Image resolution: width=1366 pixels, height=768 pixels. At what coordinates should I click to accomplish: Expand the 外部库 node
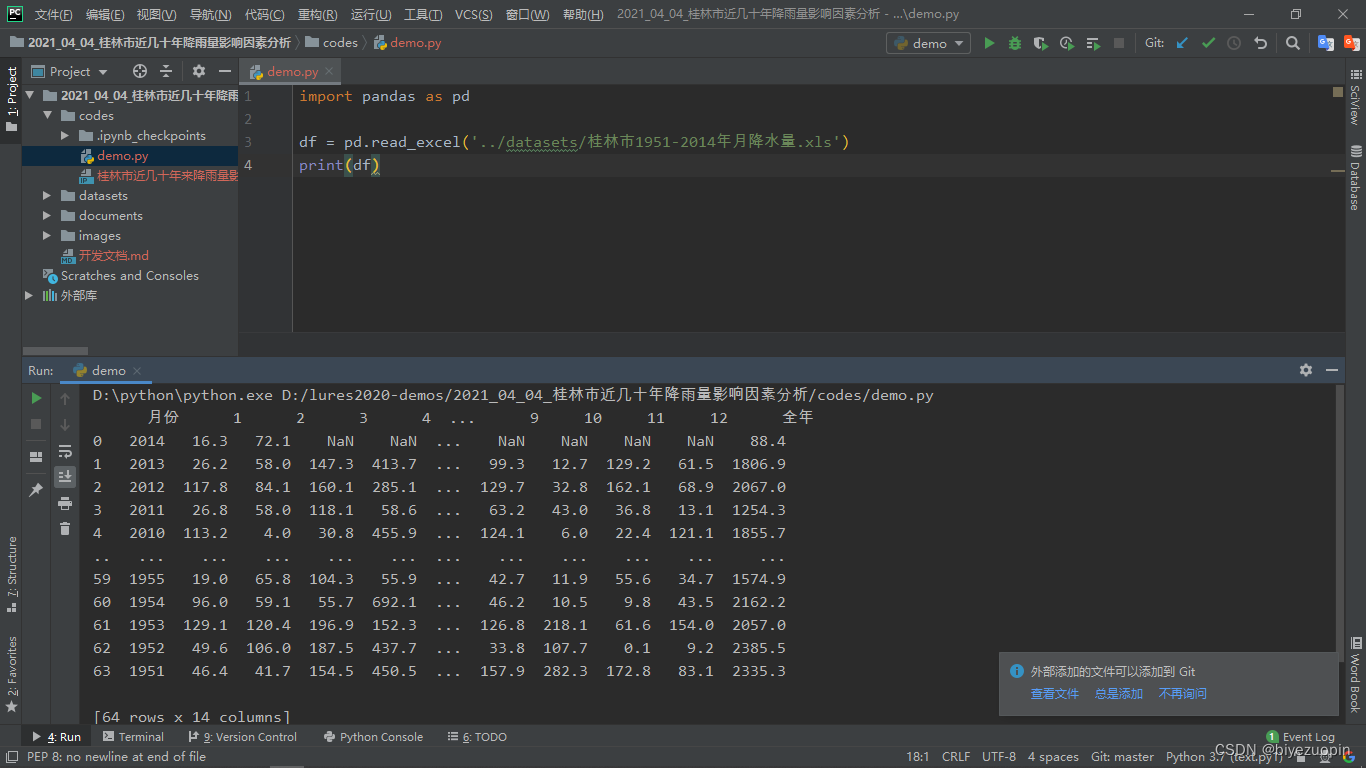tap(30, 296)
